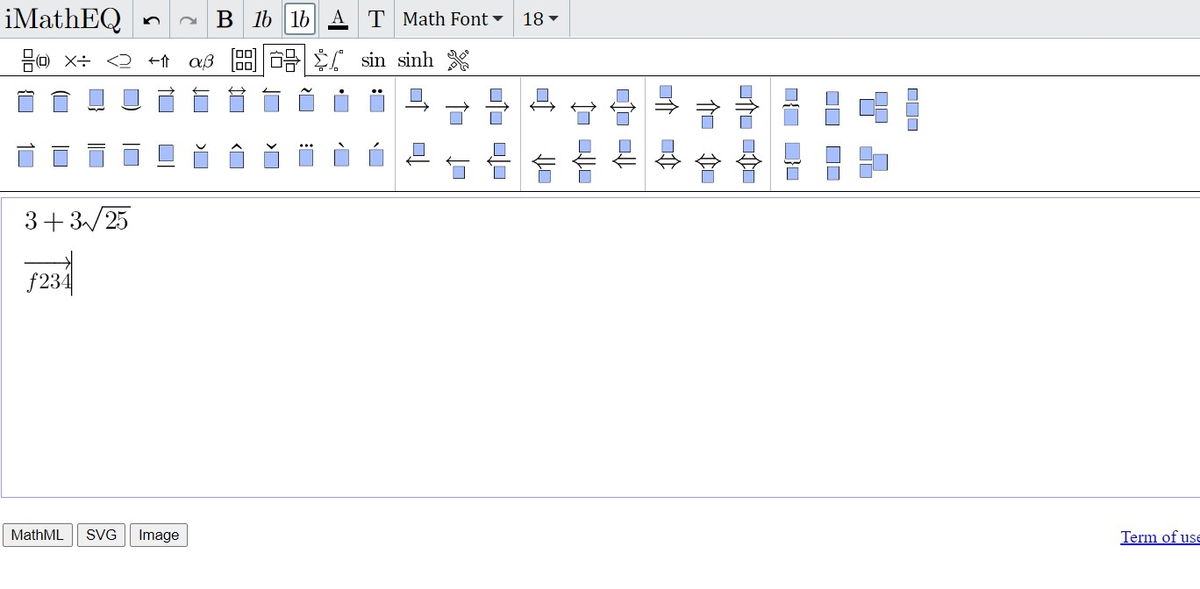This screenshot has width=1200, height=589.
Task: Click the MathML export button
Action: (37, 535)
